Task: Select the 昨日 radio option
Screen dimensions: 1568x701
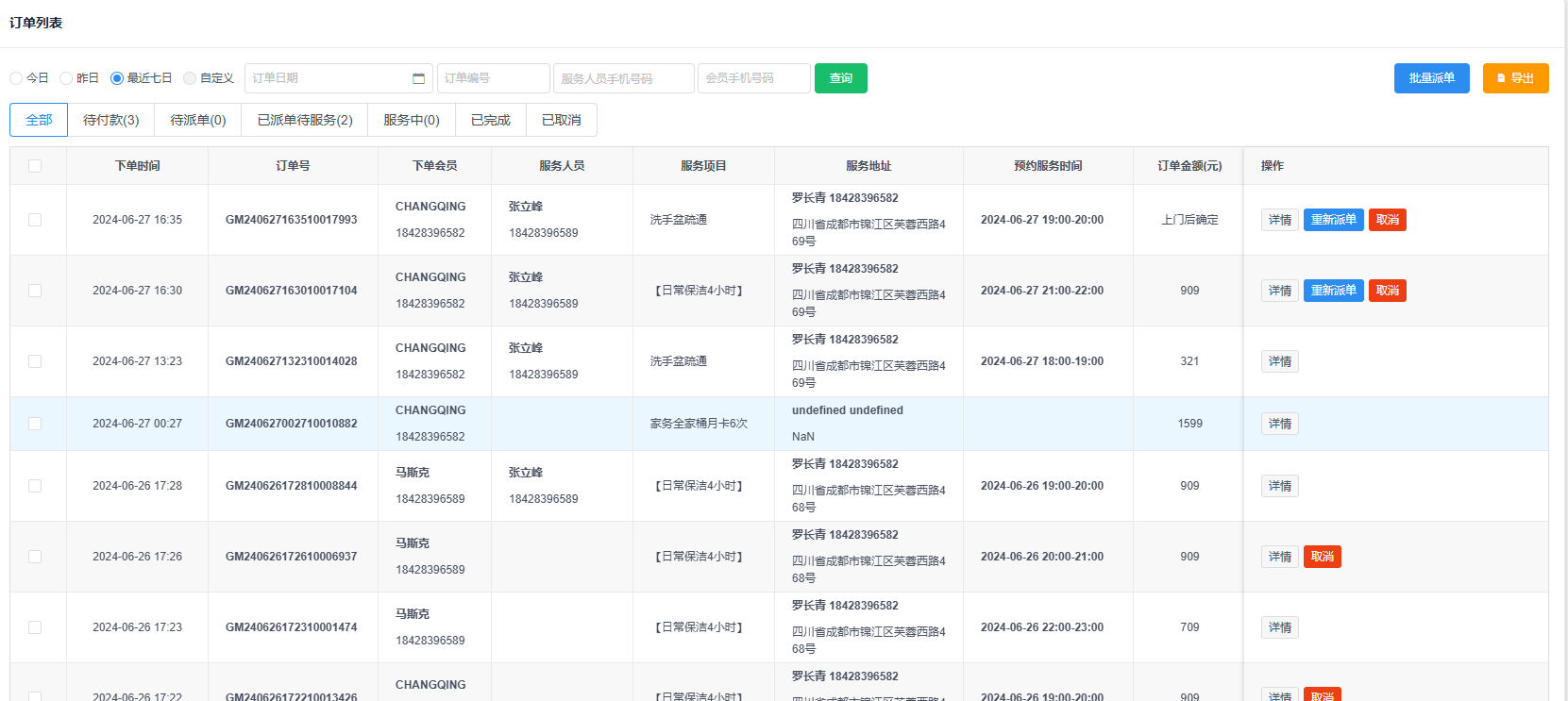Action: [x=66, y=78]
